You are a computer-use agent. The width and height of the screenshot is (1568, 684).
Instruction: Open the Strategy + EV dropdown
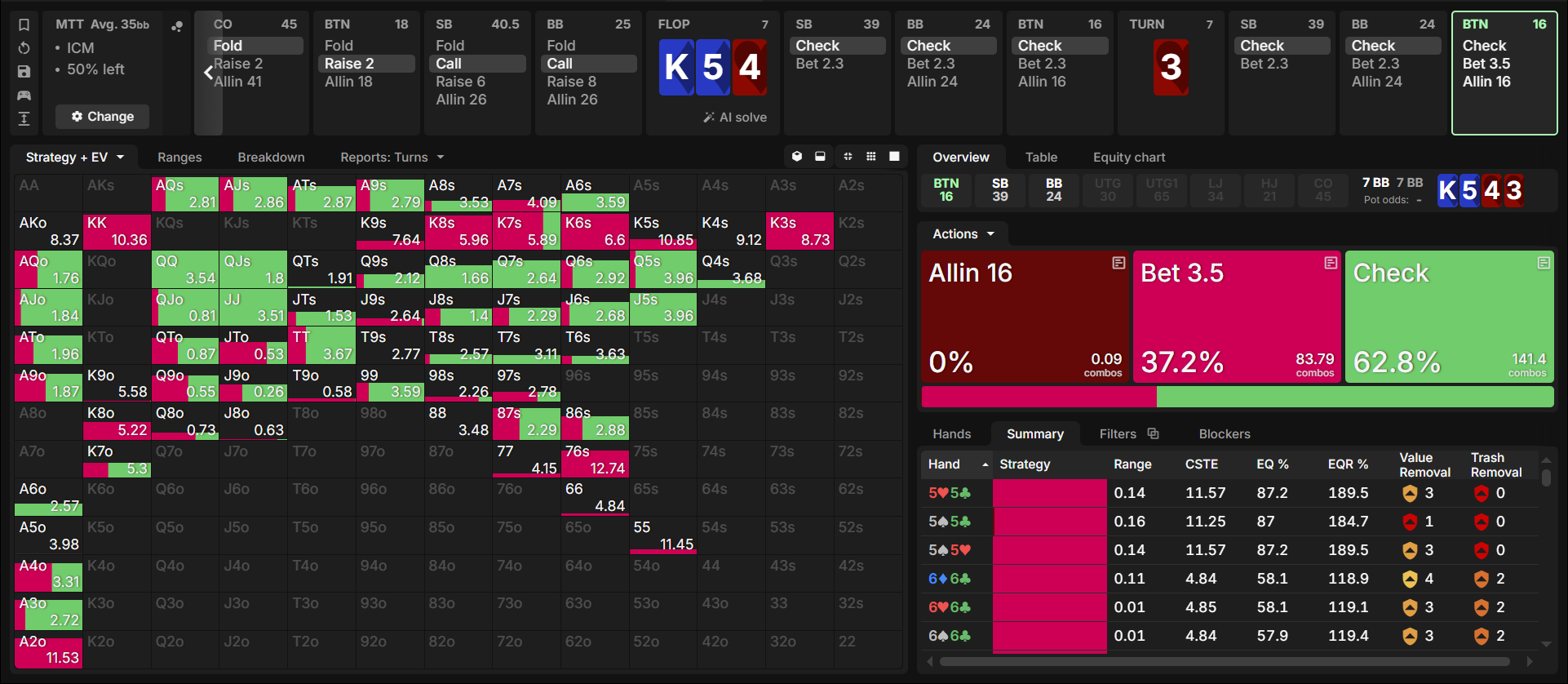coord(75,158)
